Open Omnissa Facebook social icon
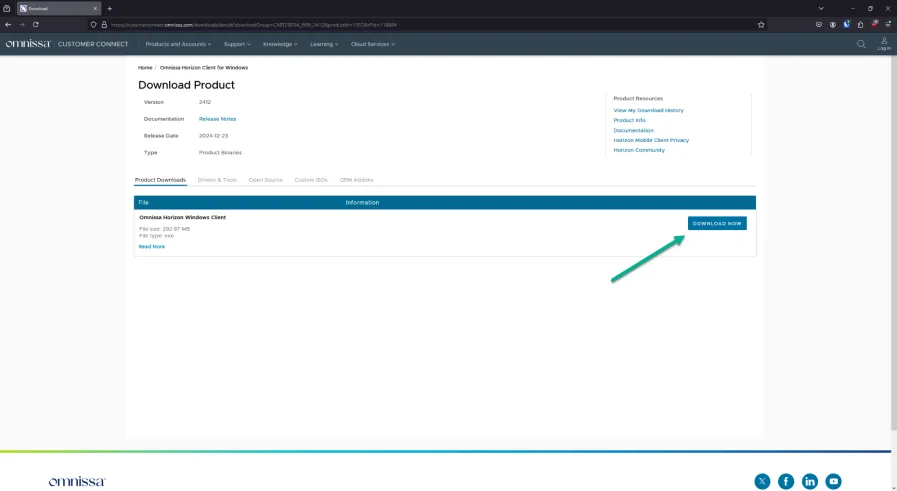This screenshot has width=897, height=491. [x=786, y=481]
